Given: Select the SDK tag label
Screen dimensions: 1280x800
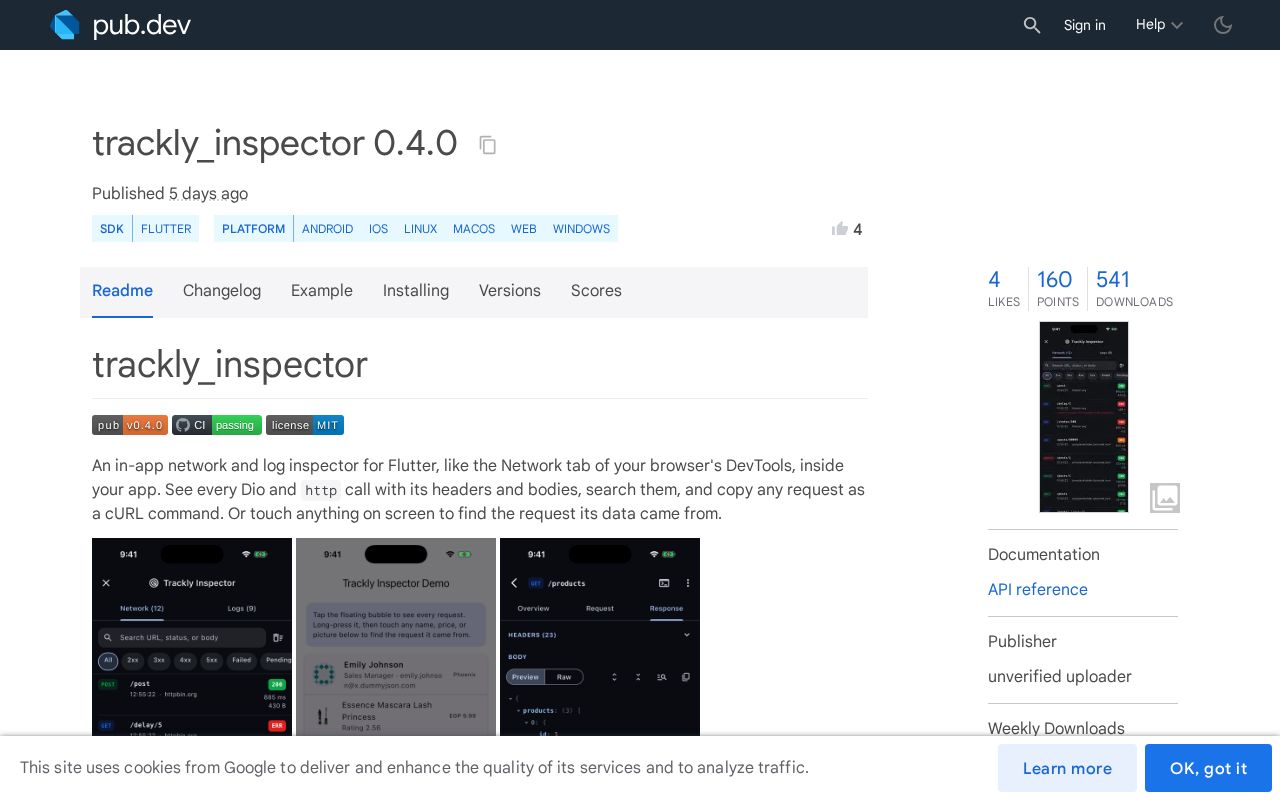Looking at the screenshot, I should [112, 229].
